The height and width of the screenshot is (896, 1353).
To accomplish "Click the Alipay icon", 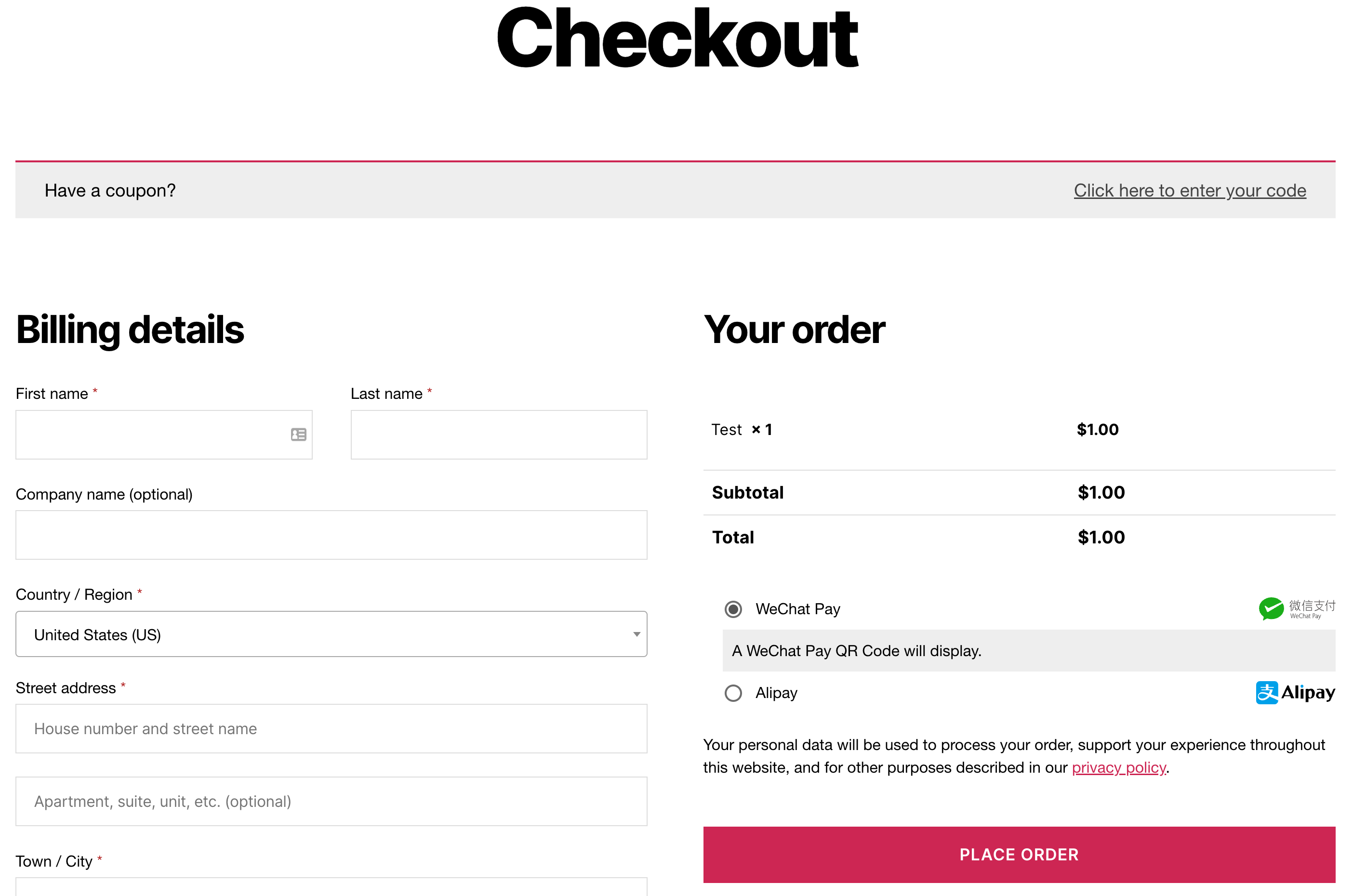I will (1296, 692).
